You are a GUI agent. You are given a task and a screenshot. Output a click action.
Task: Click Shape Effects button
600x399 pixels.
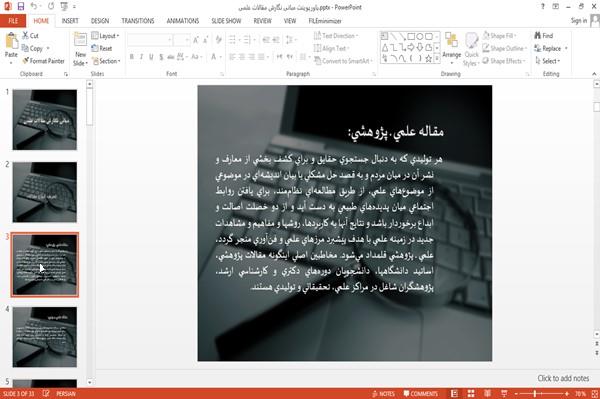(x=504, y=61)
